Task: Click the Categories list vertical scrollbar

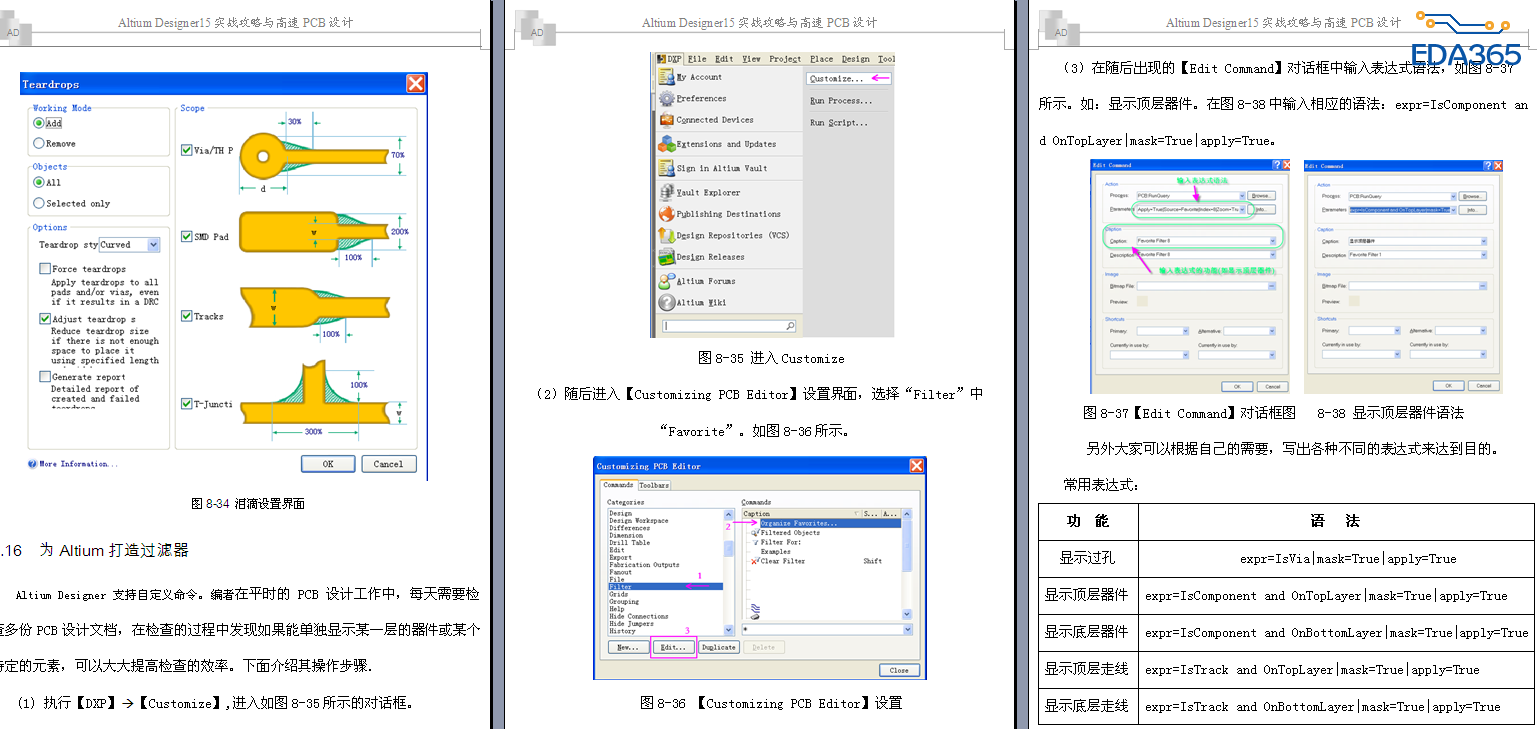Action: pyautogui.click(x=729, y=571)
